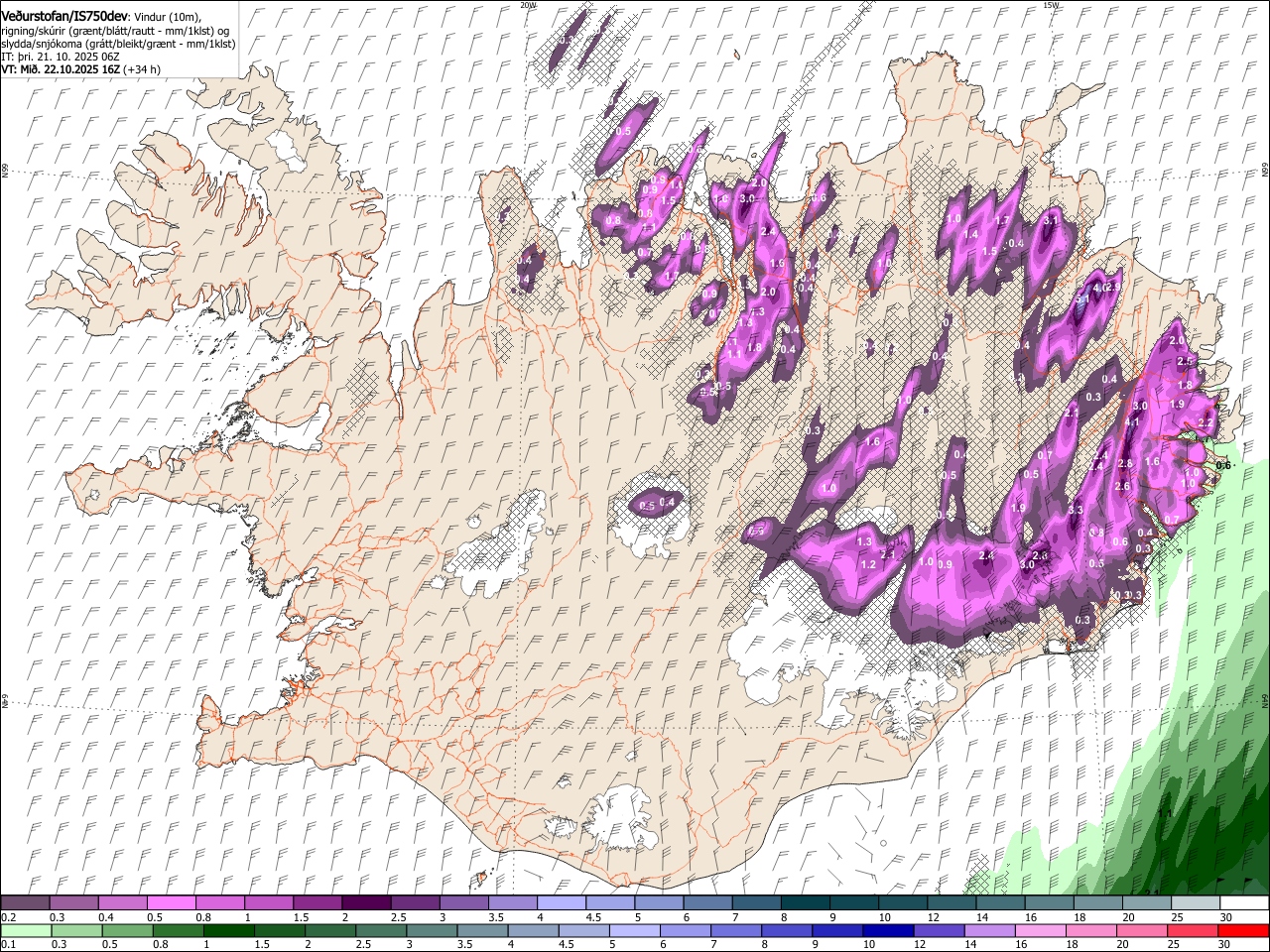Select the 'Vindur (10m),' header text
Image resolution: width=1270 pixels, height=952 pixels.
(168, 17)
